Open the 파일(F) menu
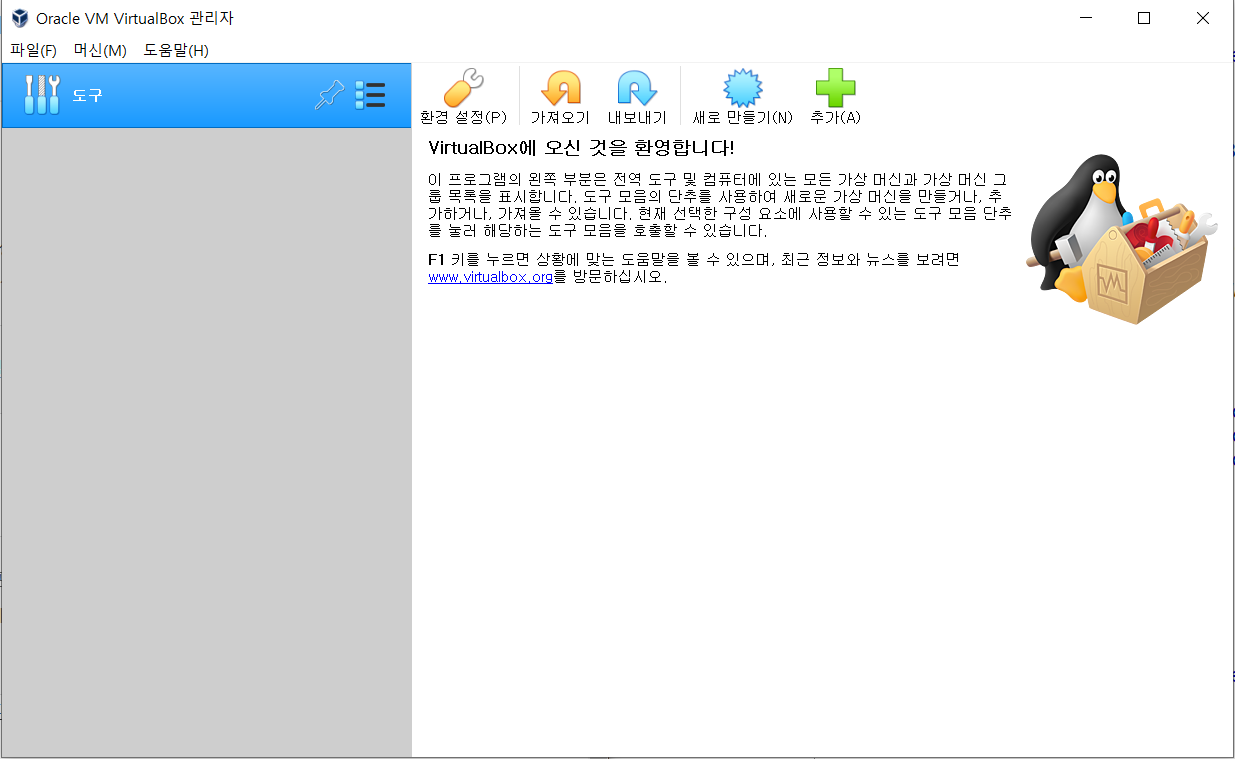This screenshot has height=759, width=1235. pyautogui.click(x=33, y=50)
